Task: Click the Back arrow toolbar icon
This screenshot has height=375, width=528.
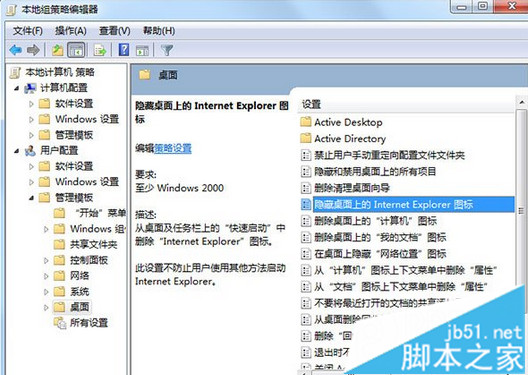Action: click(x=16, y=50)
